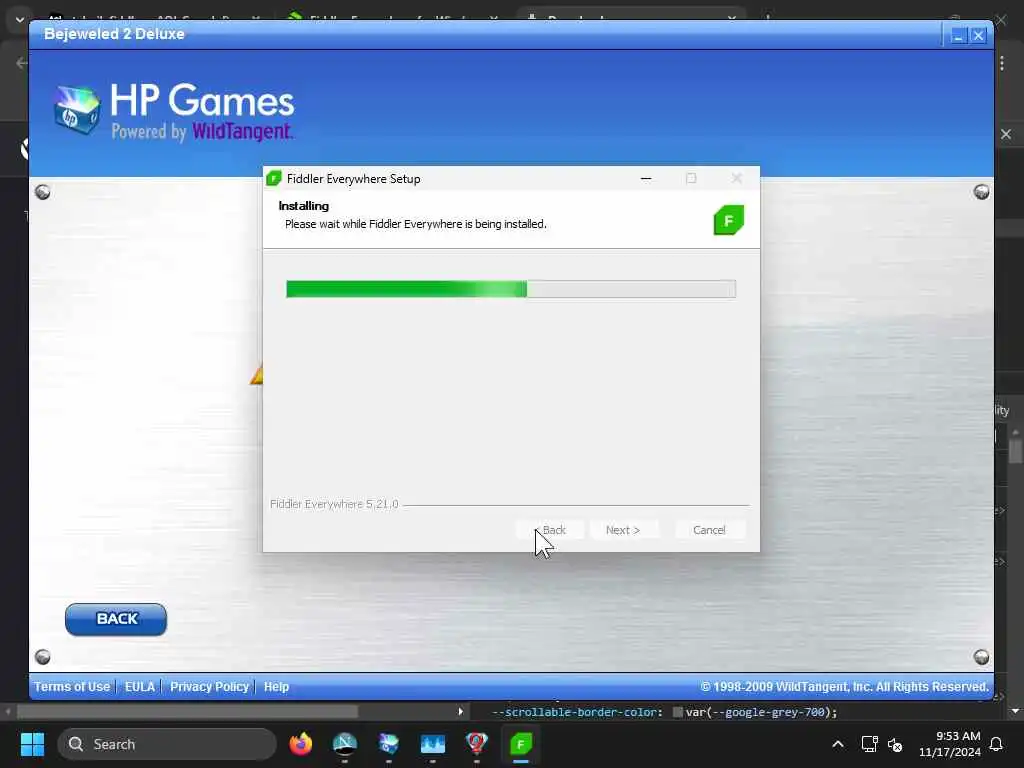1024x768 pixels.
Task: Click the Installing heading in the setup
Action: click(x=304, y=206)
